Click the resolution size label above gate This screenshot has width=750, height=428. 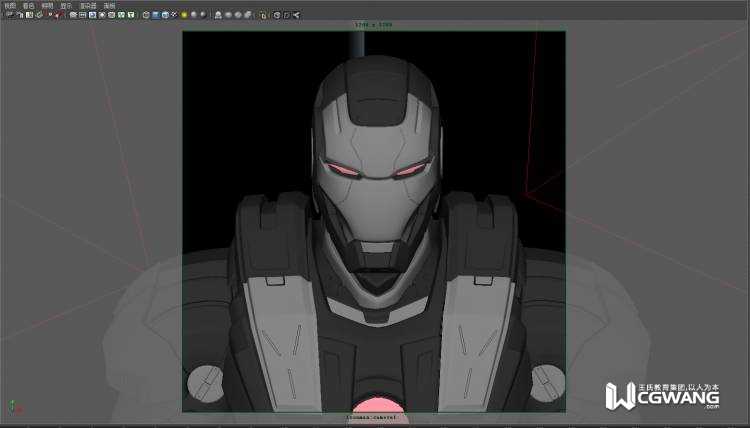click(x=373, y=24)
